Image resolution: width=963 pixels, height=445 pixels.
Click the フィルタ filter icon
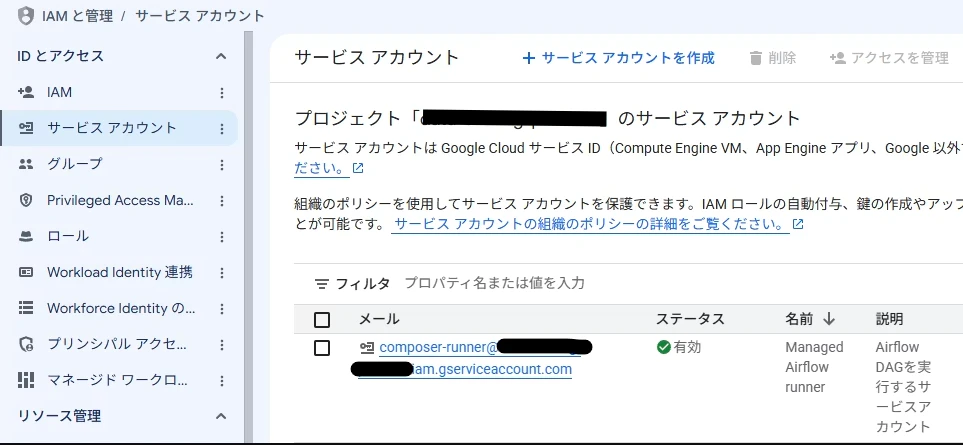click(x=322, y=284)
